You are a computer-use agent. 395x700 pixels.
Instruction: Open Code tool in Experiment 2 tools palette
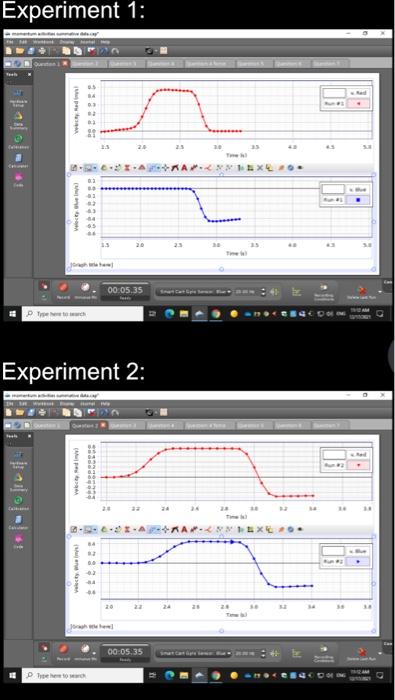pyautogui.click(x=18, y=541)
